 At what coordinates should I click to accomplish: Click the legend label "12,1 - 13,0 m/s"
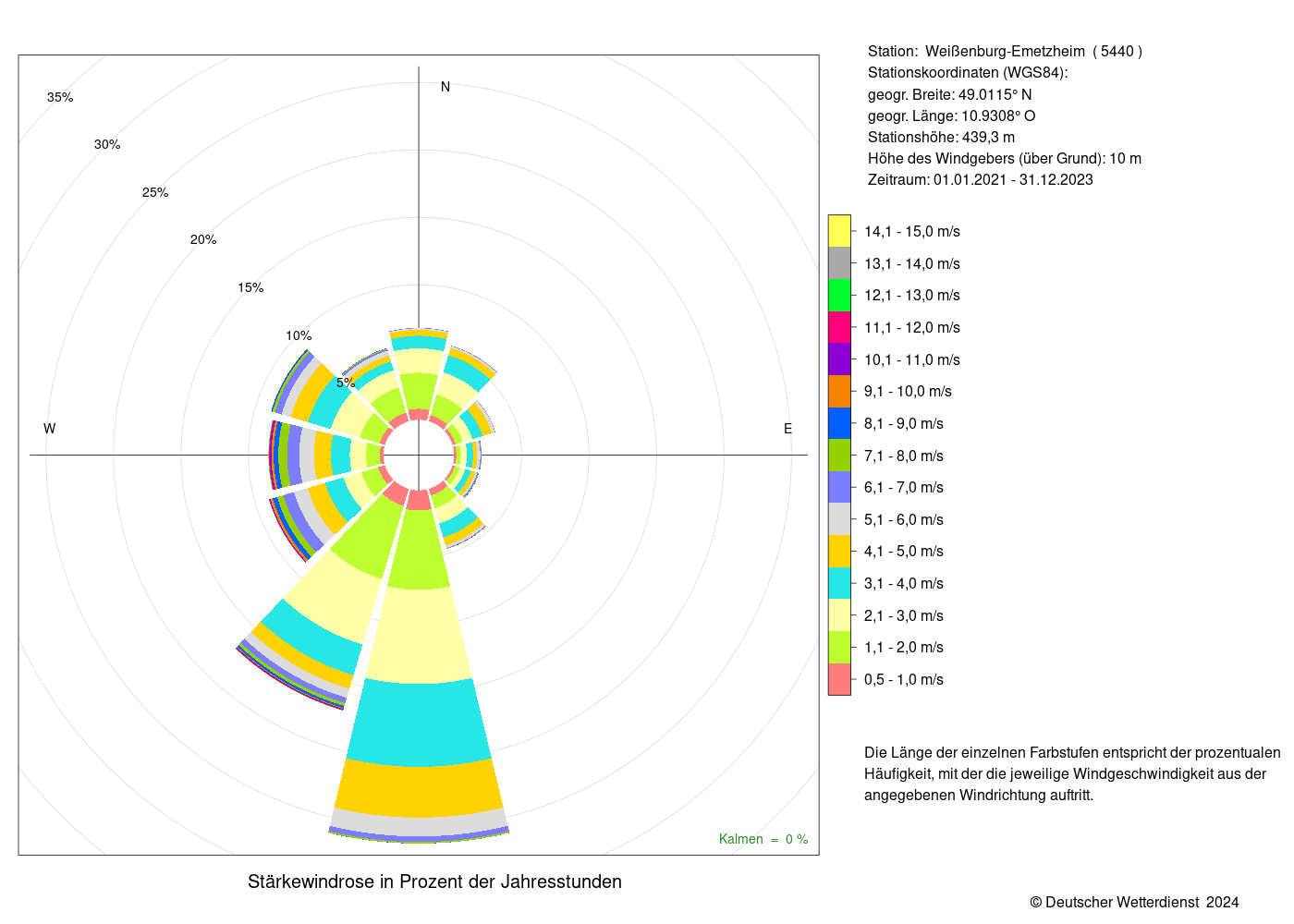pyautogui.click(x=912, y=296)
